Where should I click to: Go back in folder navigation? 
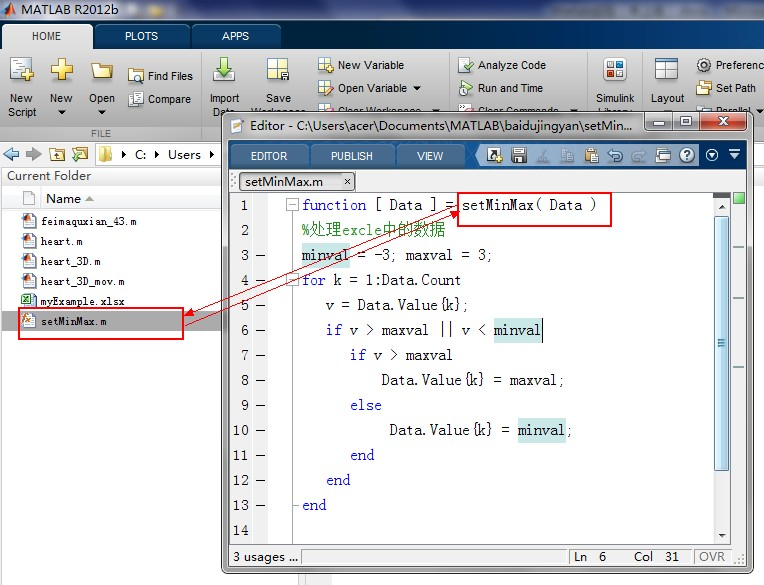tap(11, 154)
